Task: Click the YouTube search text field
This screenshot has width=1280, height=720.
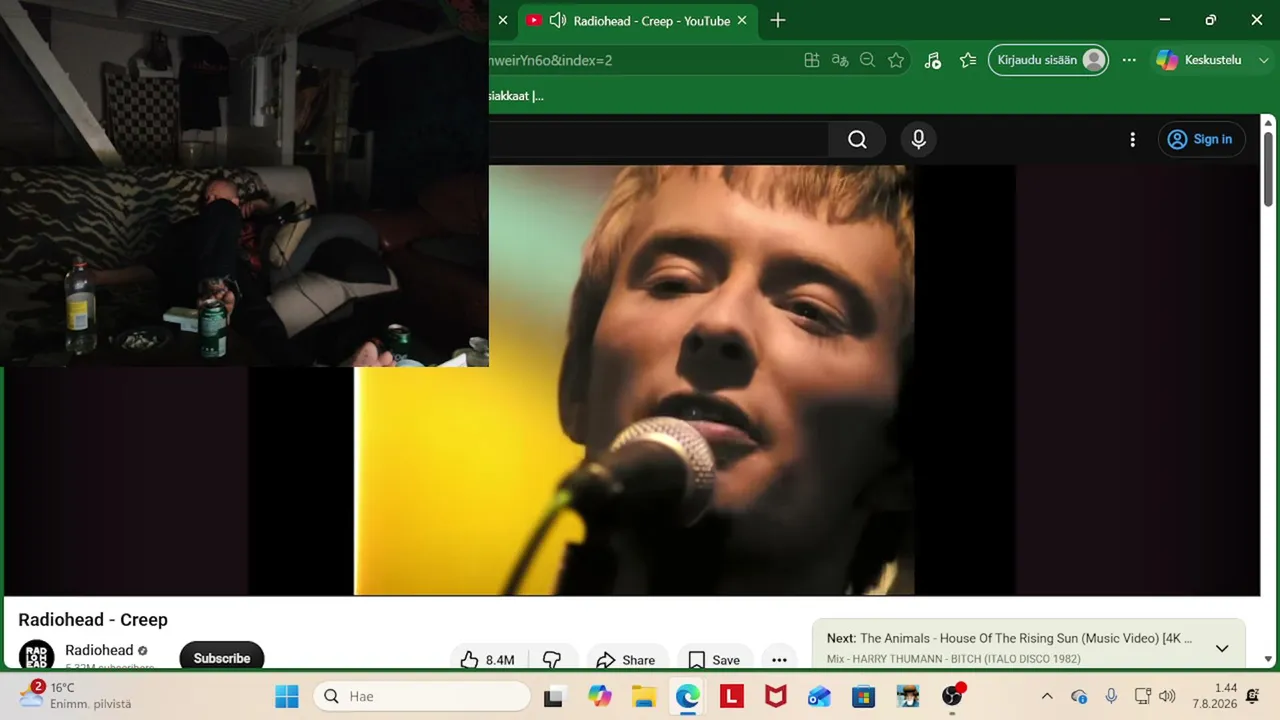Action: click(x=658, y=140)
